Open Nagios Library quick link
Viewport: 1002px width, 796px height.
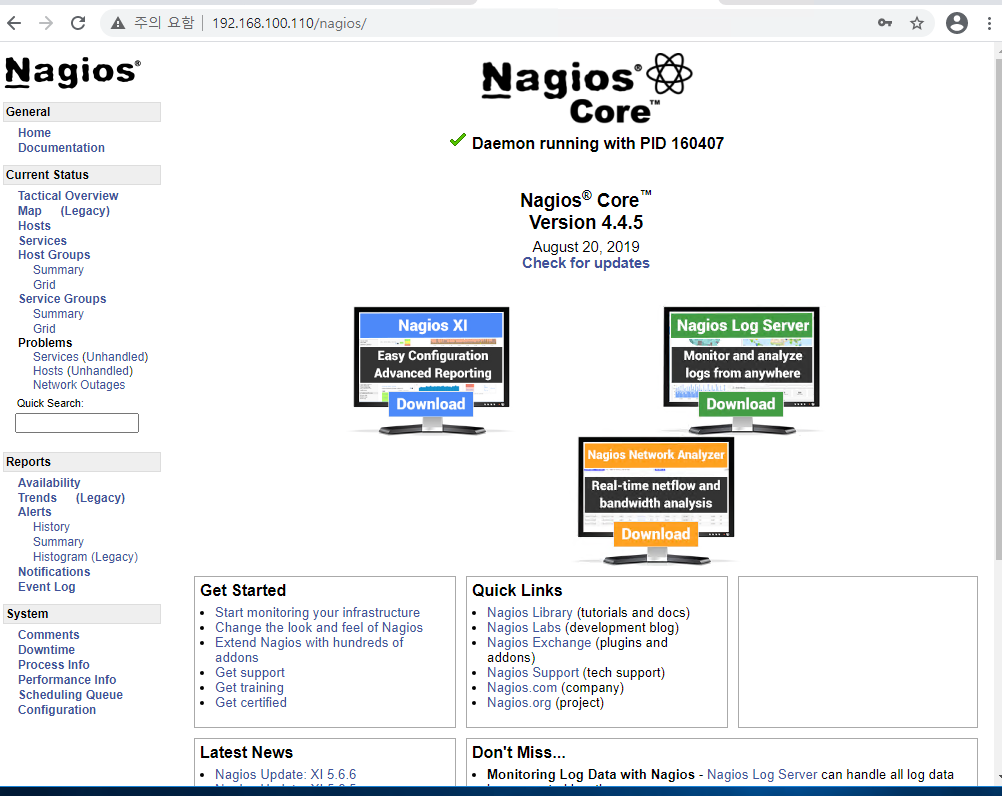click(530, 613)
